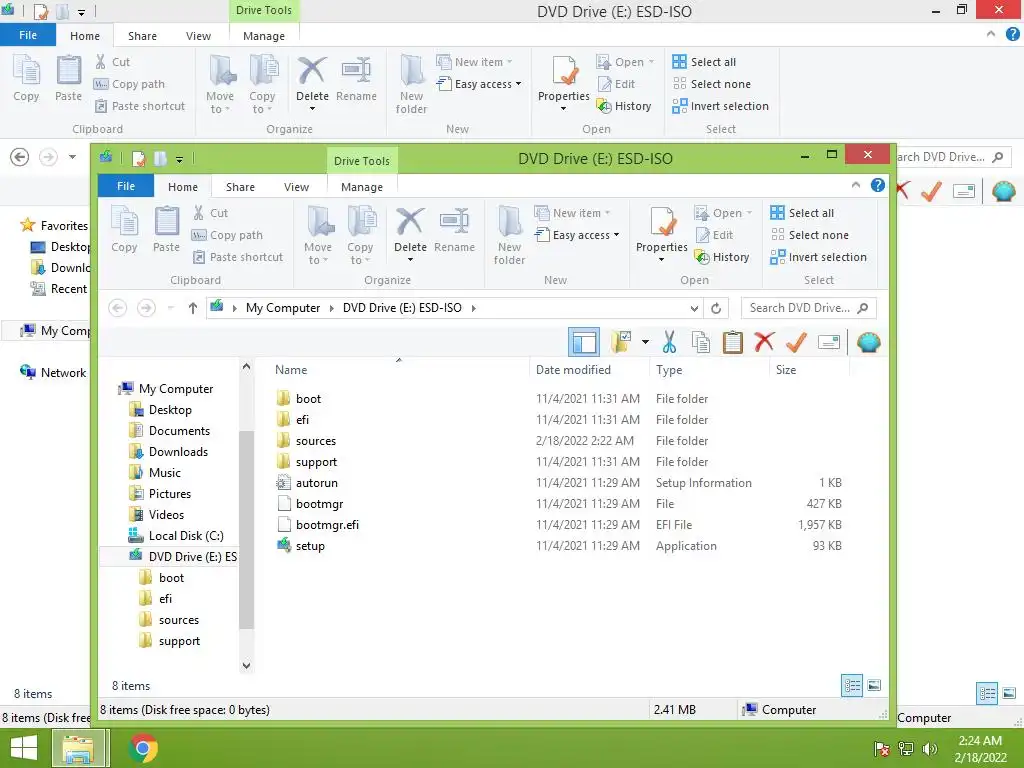Click scissors cut icon in lower toolbar
1024x768 pixels.
tap(669, 342)
